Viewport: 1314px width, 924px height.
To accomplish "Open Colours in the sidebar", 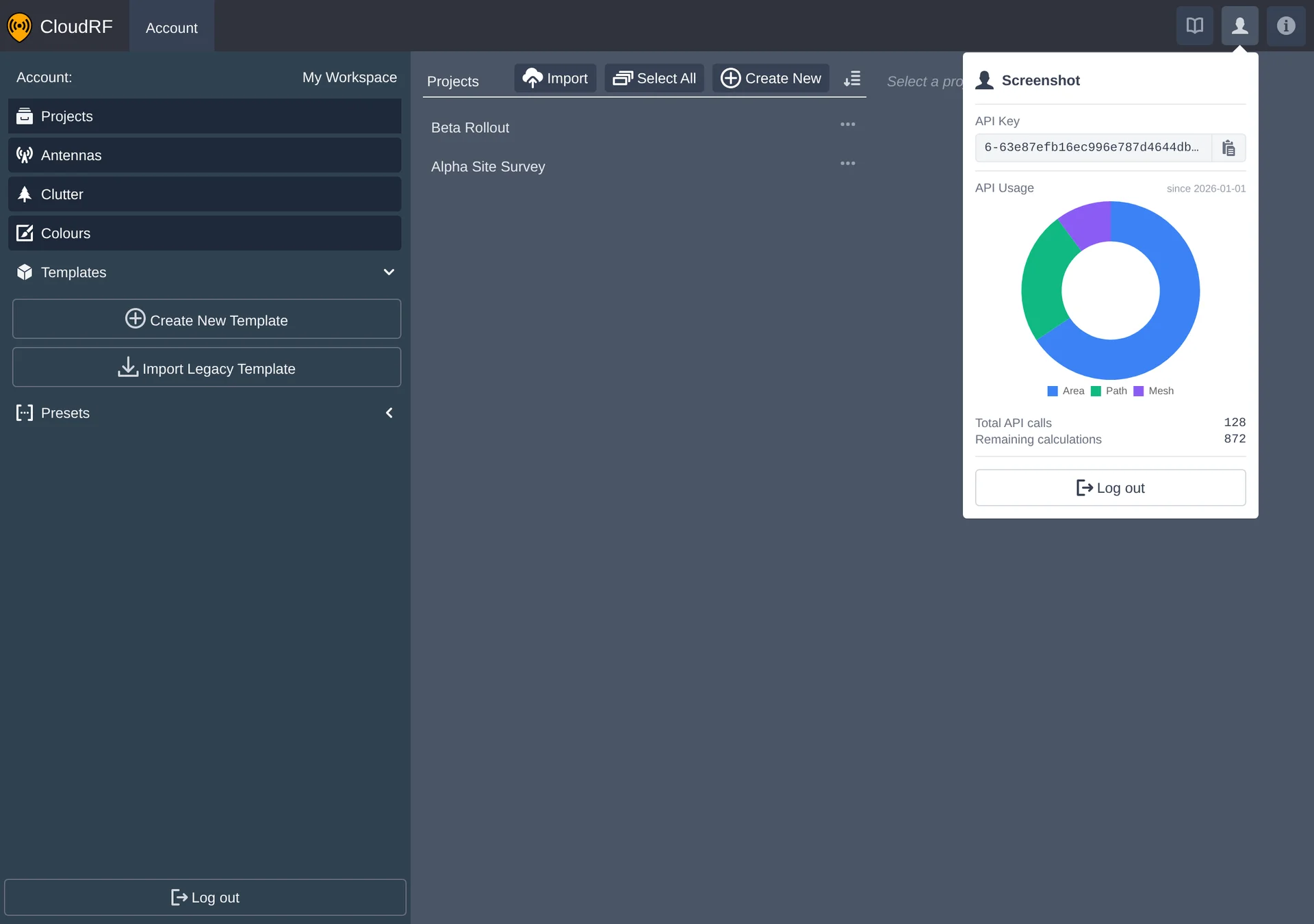I will (x=205, y=233).
